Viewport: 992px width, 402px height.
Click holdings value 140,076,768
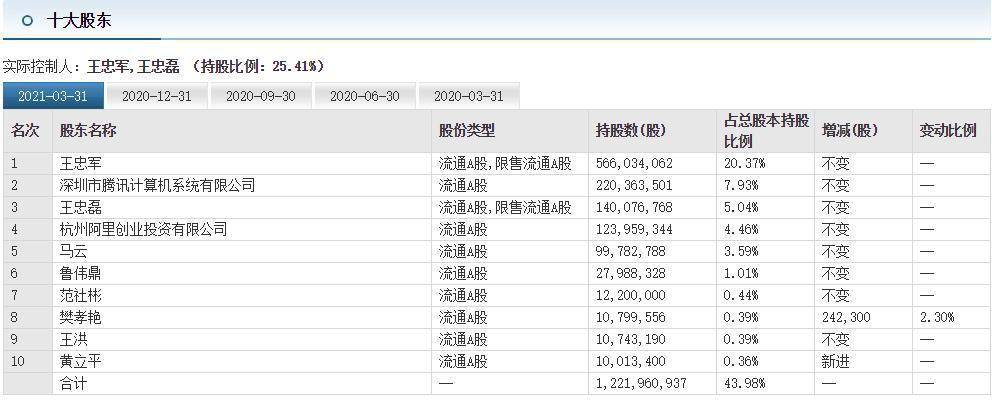pyautogui.click(x=634, y=208)
